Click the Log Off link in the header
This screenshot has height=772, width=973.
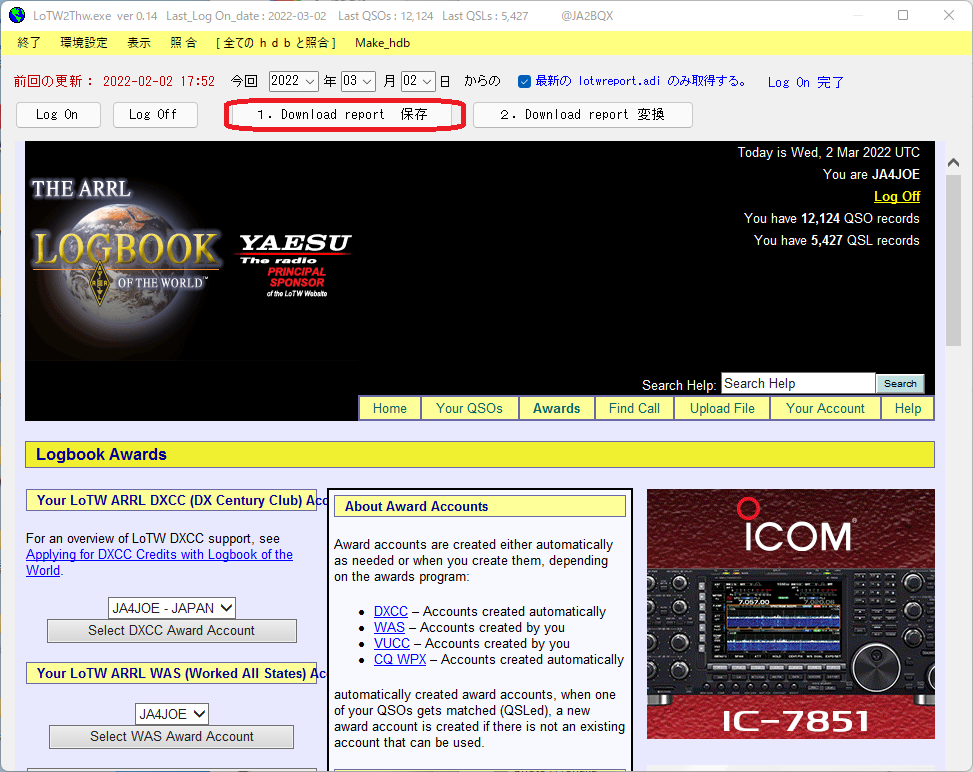tap(897, 197)
